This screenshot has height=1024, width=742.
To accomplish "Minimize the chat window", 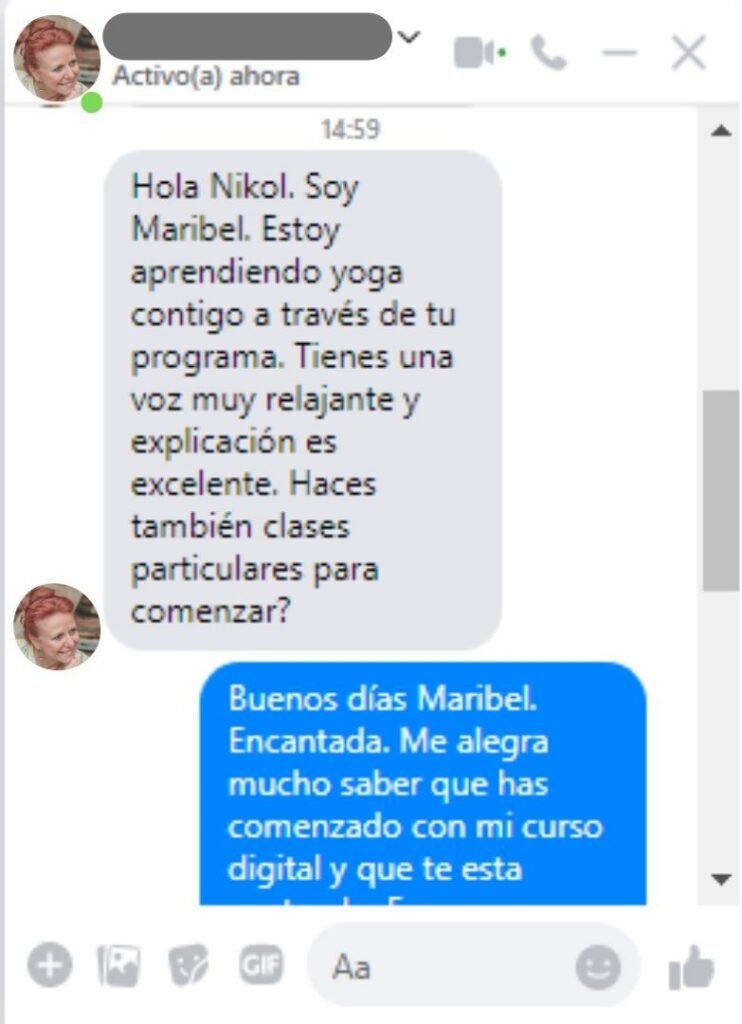I will (x=619, y=52).
